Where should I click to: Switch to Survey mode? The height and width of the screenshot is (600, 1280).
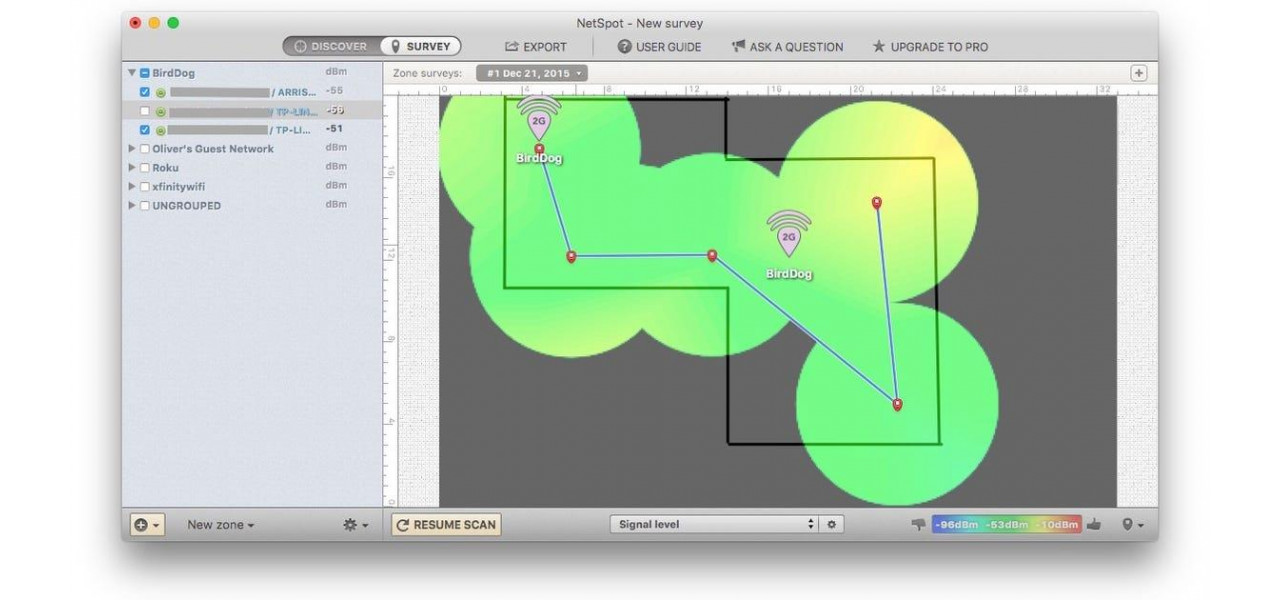click(x=420, y=46)
